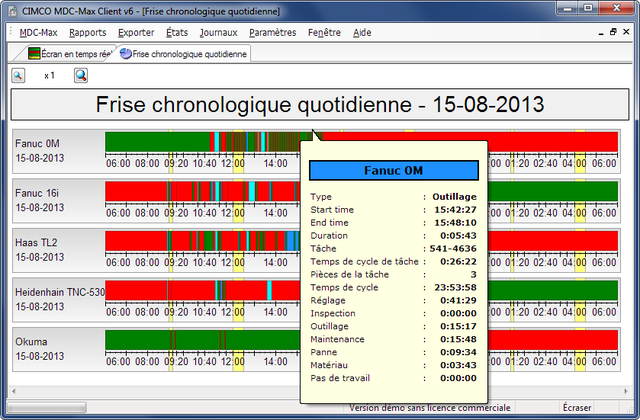
Task: Click the green segment on the right of the Fanuc 16i timeline
Action: click(553, 191)
